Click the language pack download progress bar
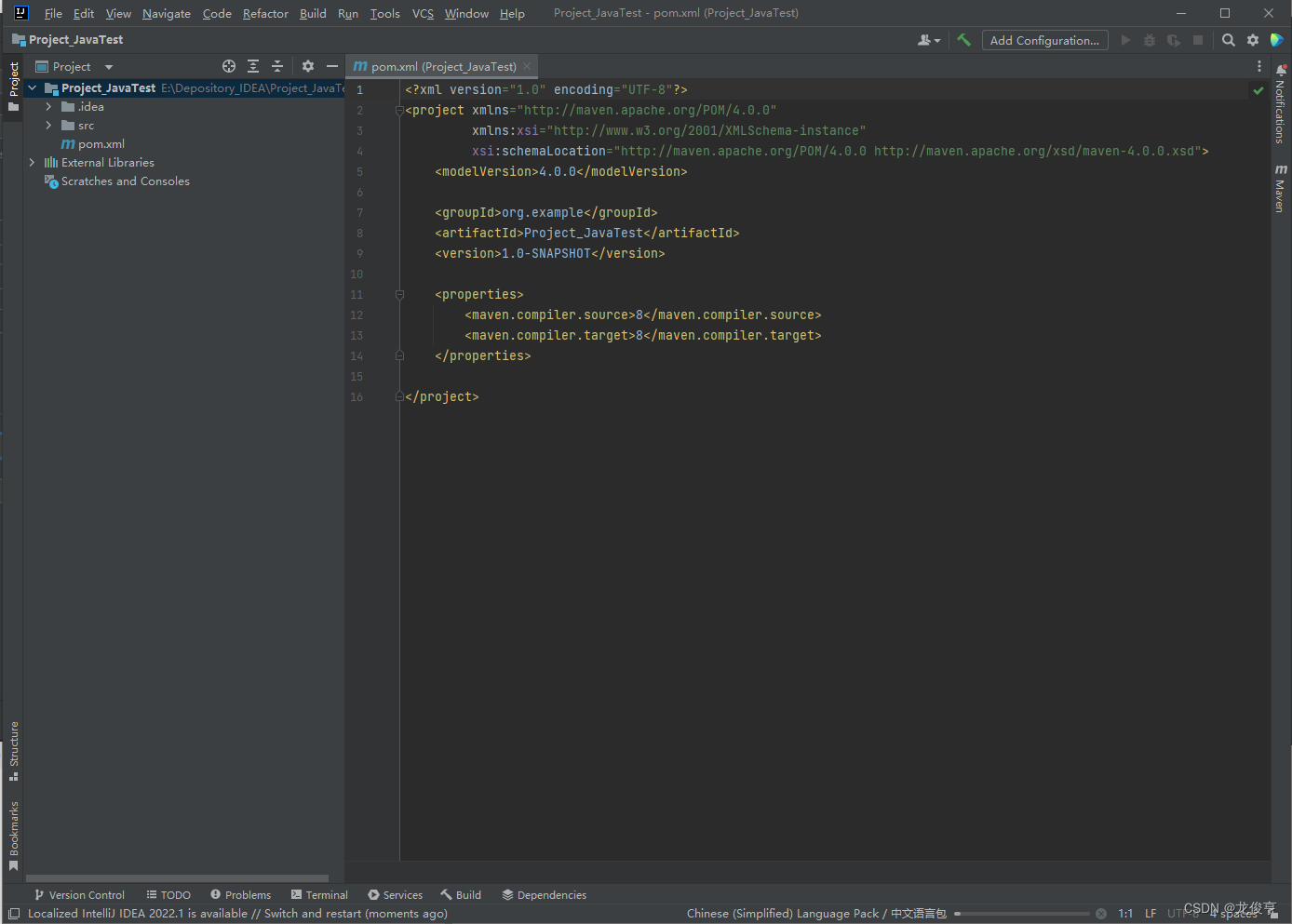Screen dimensions: 1292x924 point(1021,914)
